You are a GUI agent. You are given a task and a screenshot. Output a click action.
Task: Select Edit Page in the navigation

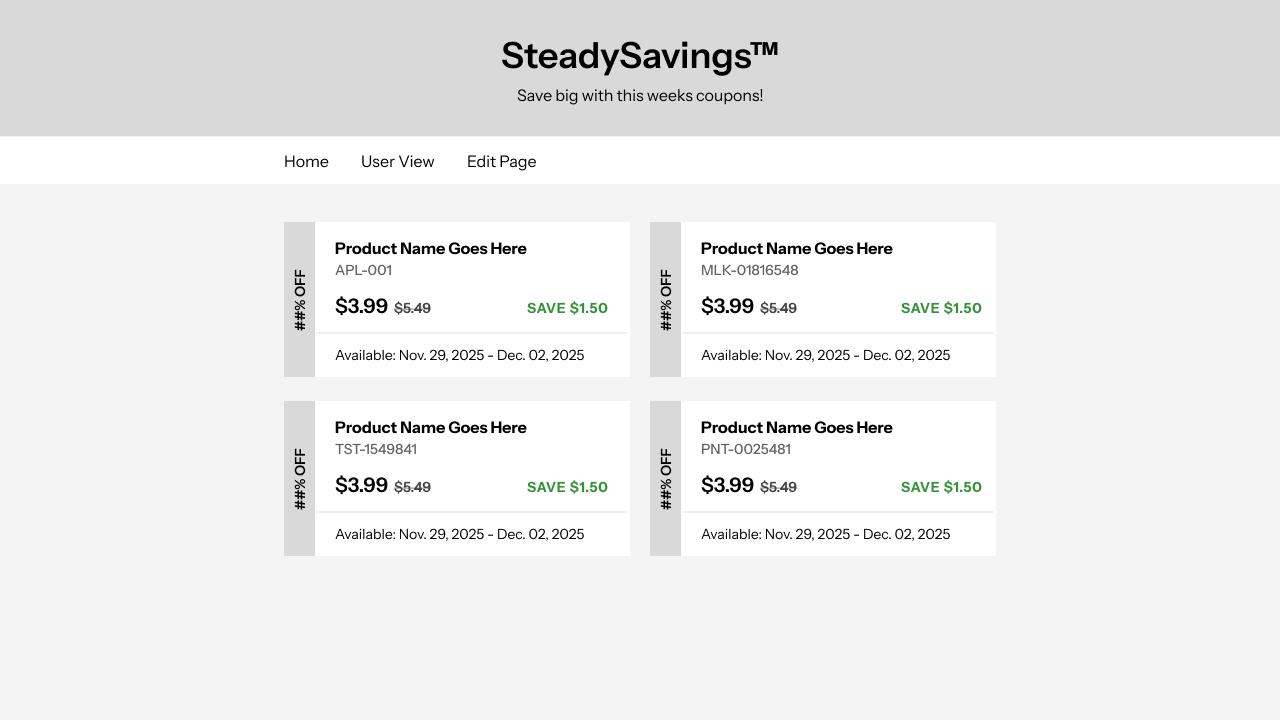click(x=501, y=161)
